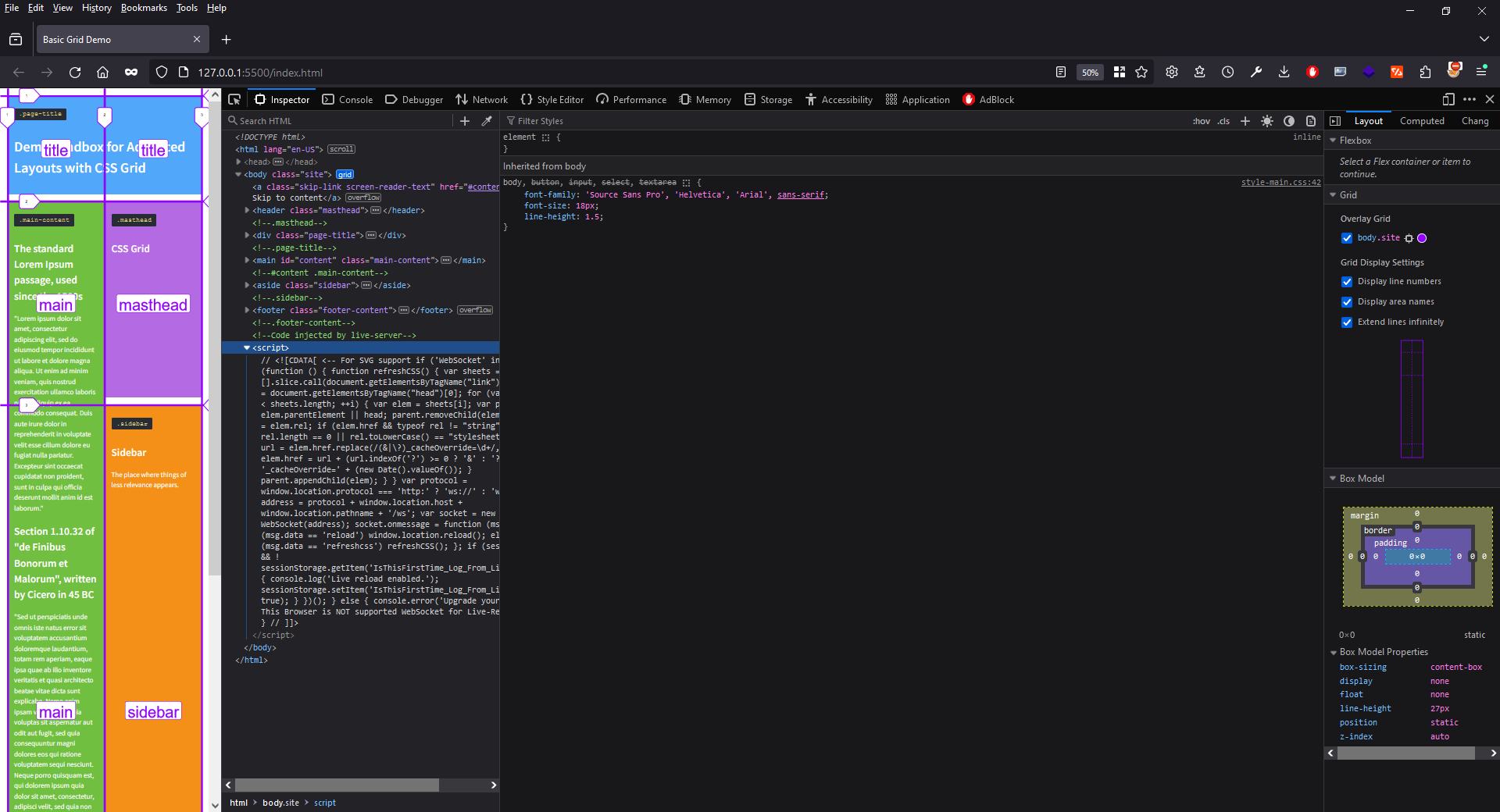Open the Firefox View icon
Viewport: 1500px width, 812px height.
click(x=16, y=40)
